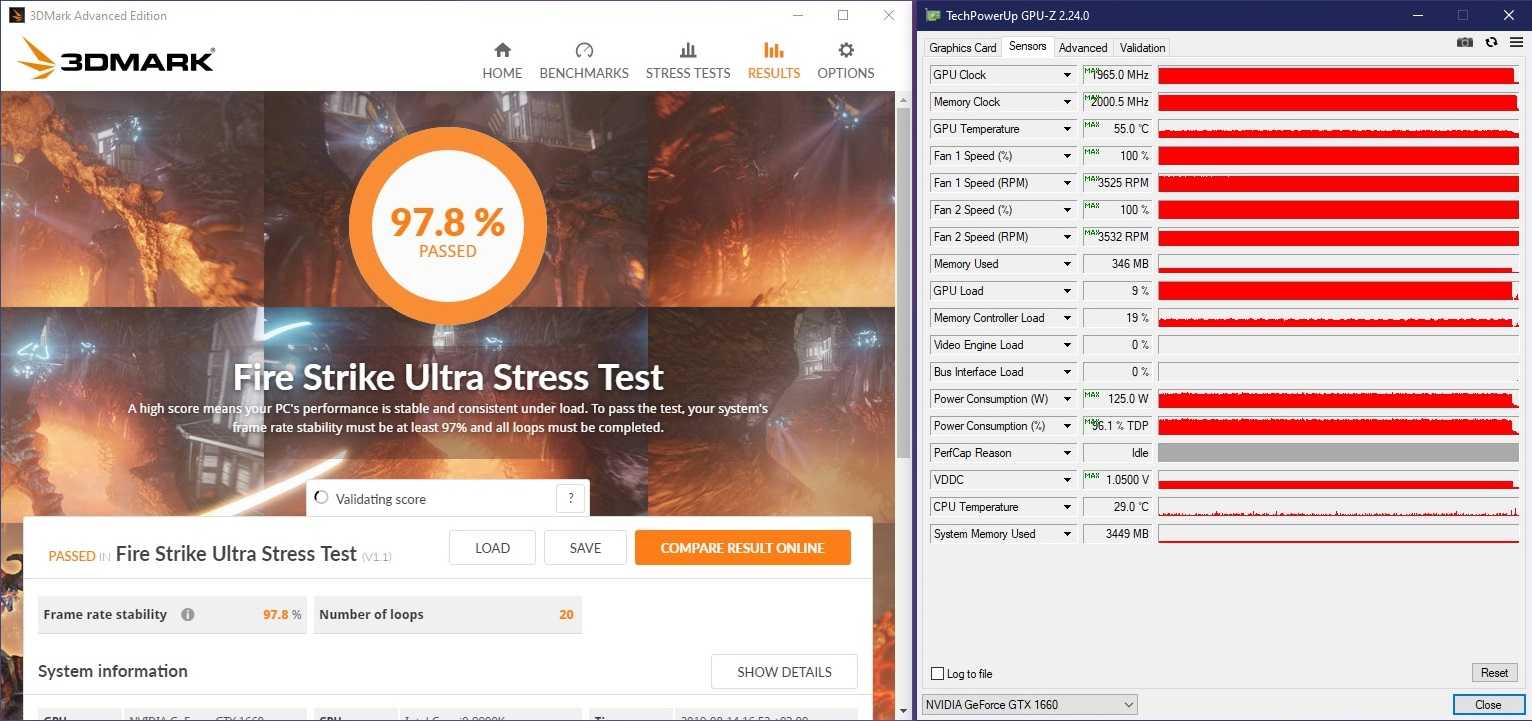
Task: Open the Home section icon in 3DMark
Action: [502, 51]
